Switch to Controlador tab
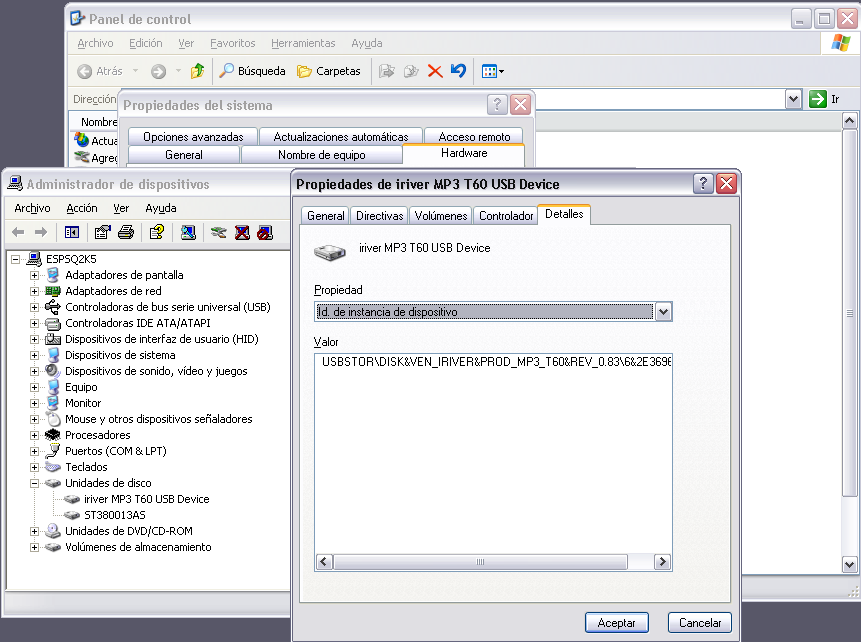The height and width of the screenshot is (642, 861). point(506,216)
